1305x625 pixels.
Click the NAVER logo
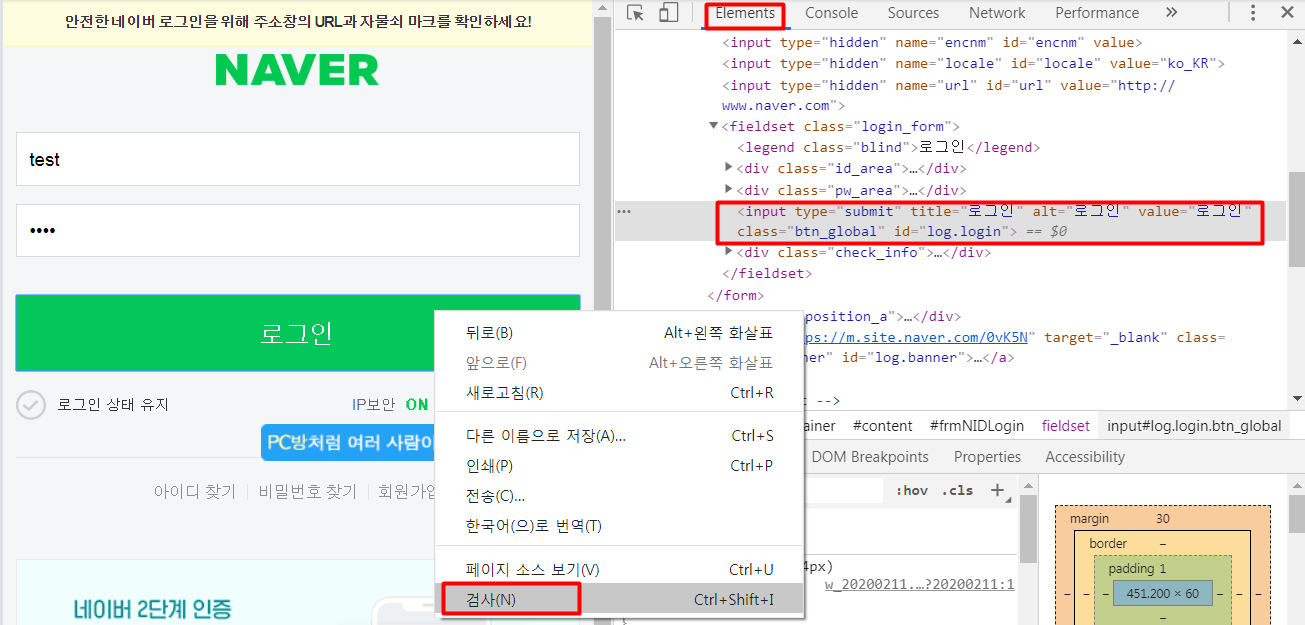point(297,70)
